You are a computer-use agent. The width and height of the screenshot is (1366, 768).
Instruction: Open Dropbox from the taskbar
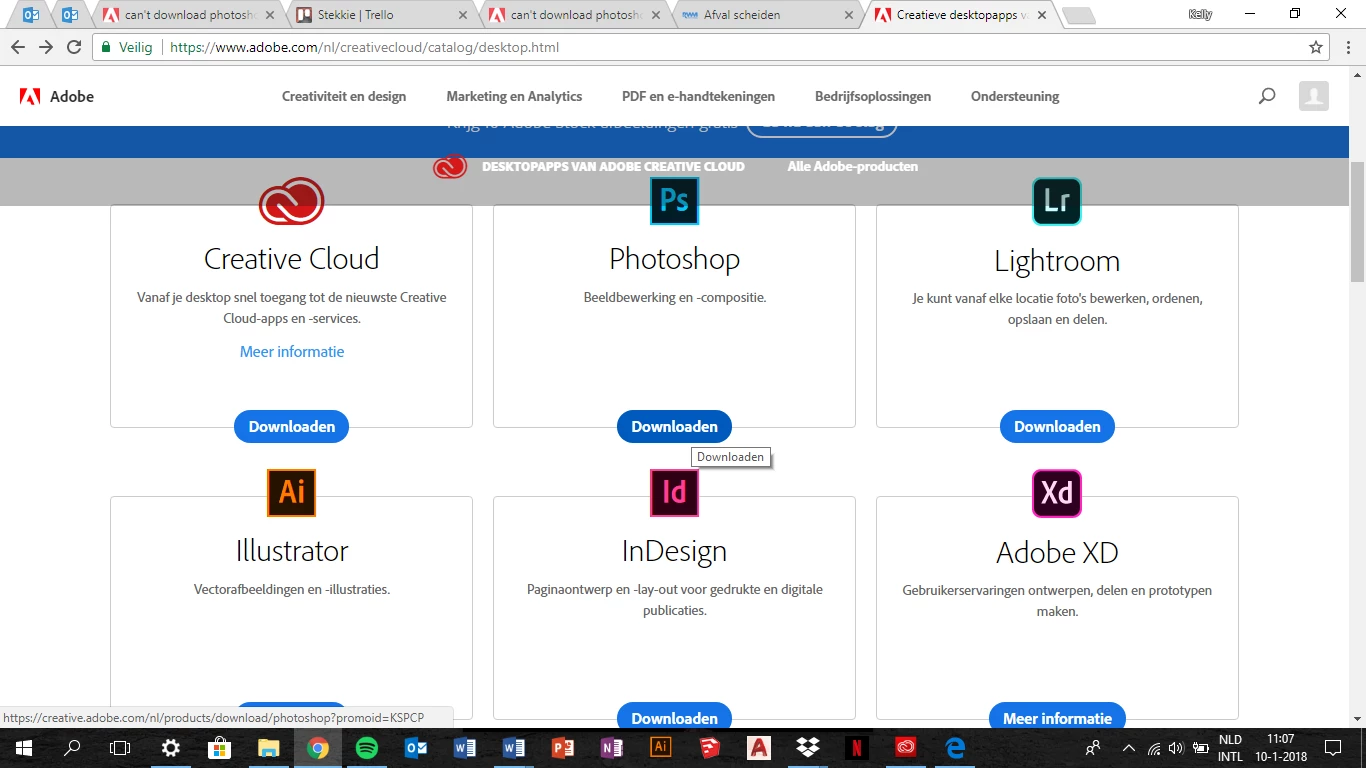click(x=808, y=748)
